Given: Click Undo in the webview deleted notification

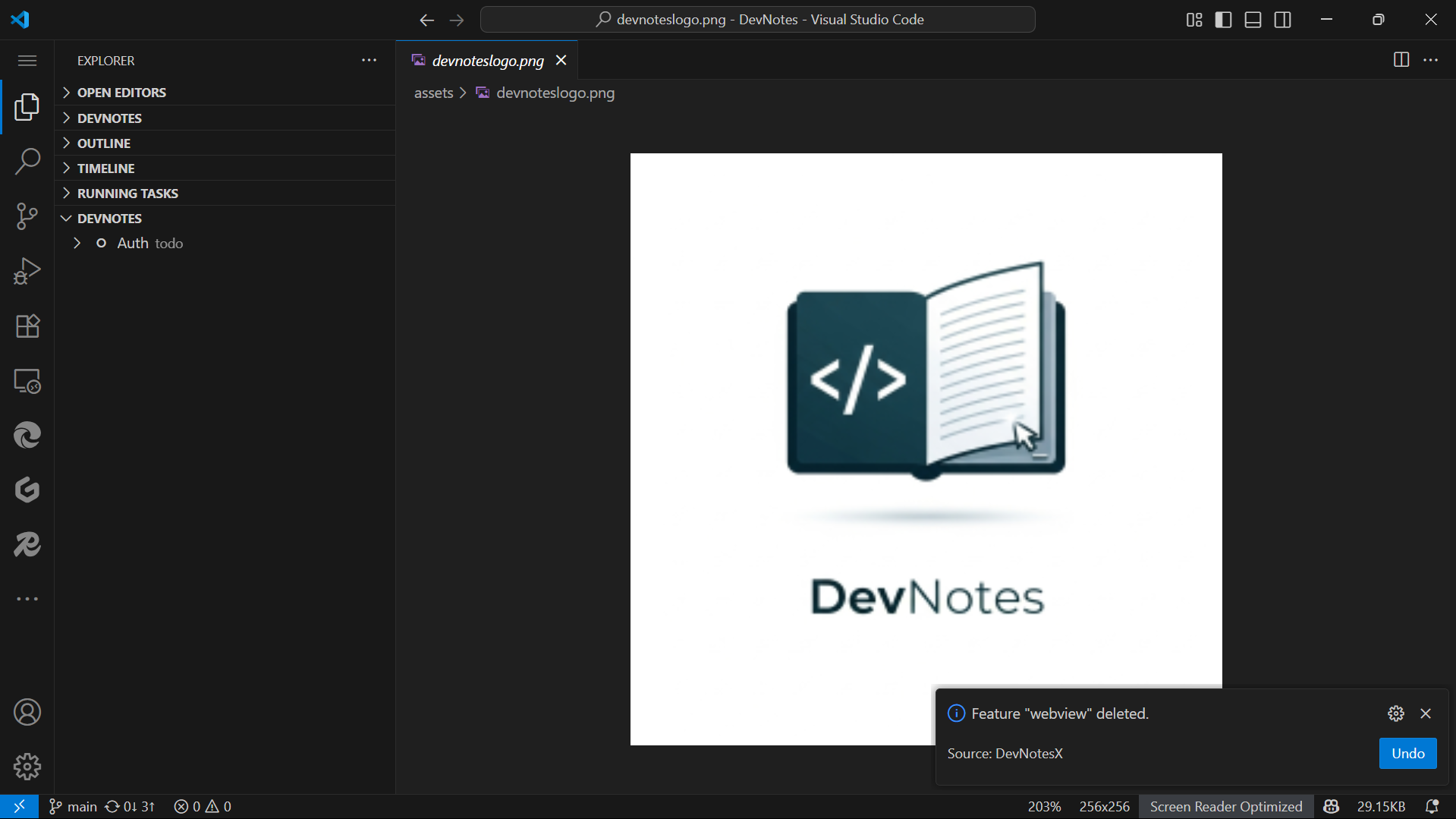Looking at the screenshot, I should (x=1407, y=753).
